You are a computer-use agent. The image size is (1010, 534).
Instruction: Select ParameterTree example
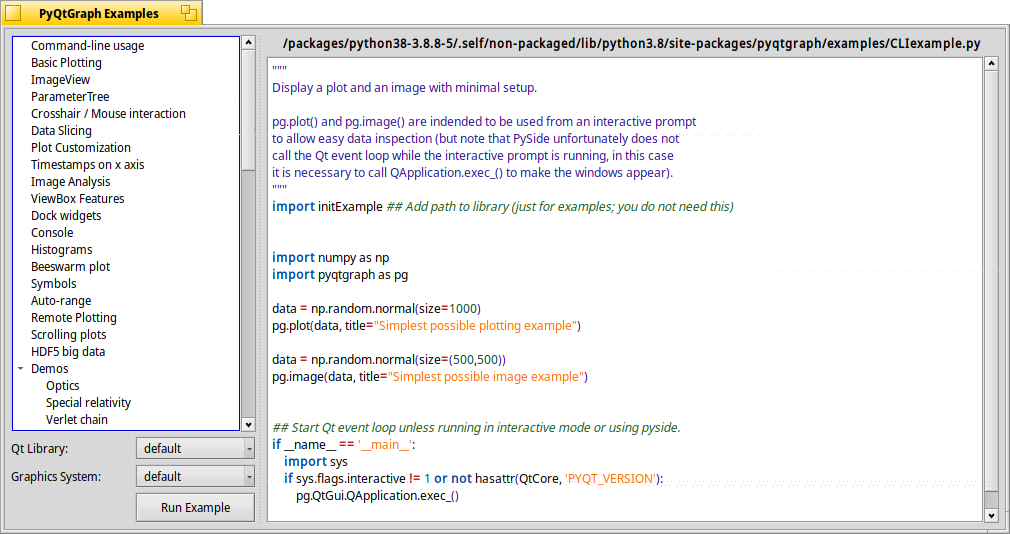click(x=70, y=97)
